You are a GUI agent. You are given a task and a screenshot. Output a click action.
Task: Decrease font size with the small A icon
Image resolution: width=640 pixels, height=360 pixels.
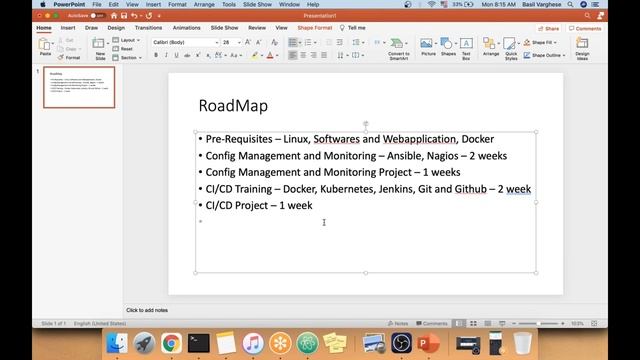258,42
